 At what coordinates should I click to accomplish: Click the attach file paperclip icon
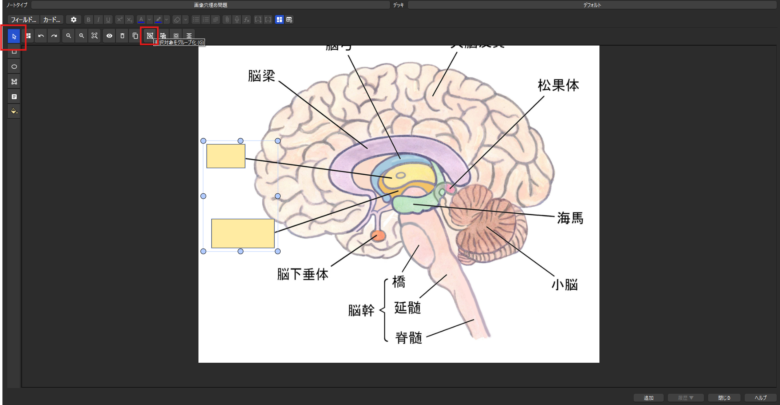[227, 19]
